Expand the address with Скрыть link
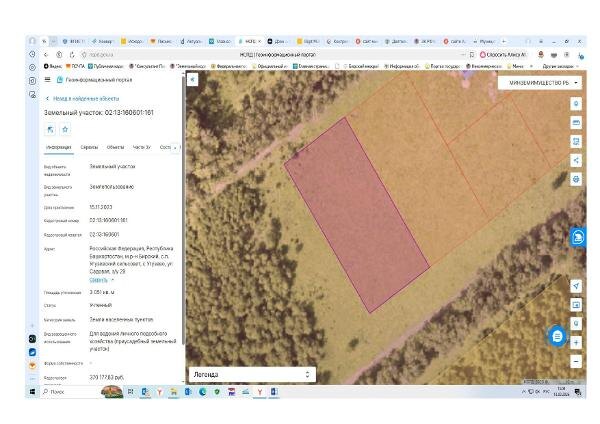This screenshot has width=600, height=424. click(x=101, y=280)
